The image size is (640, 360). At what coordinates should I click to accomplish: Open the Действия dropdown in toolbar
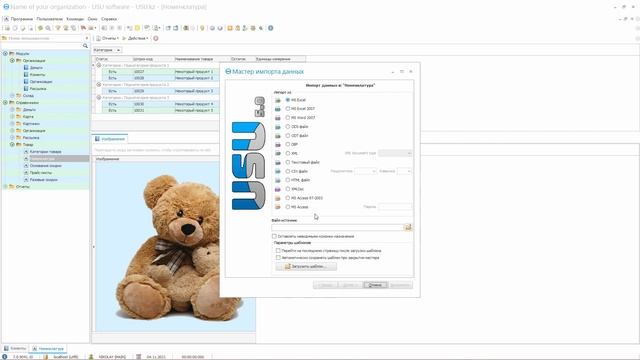click(x=135, y=38)
